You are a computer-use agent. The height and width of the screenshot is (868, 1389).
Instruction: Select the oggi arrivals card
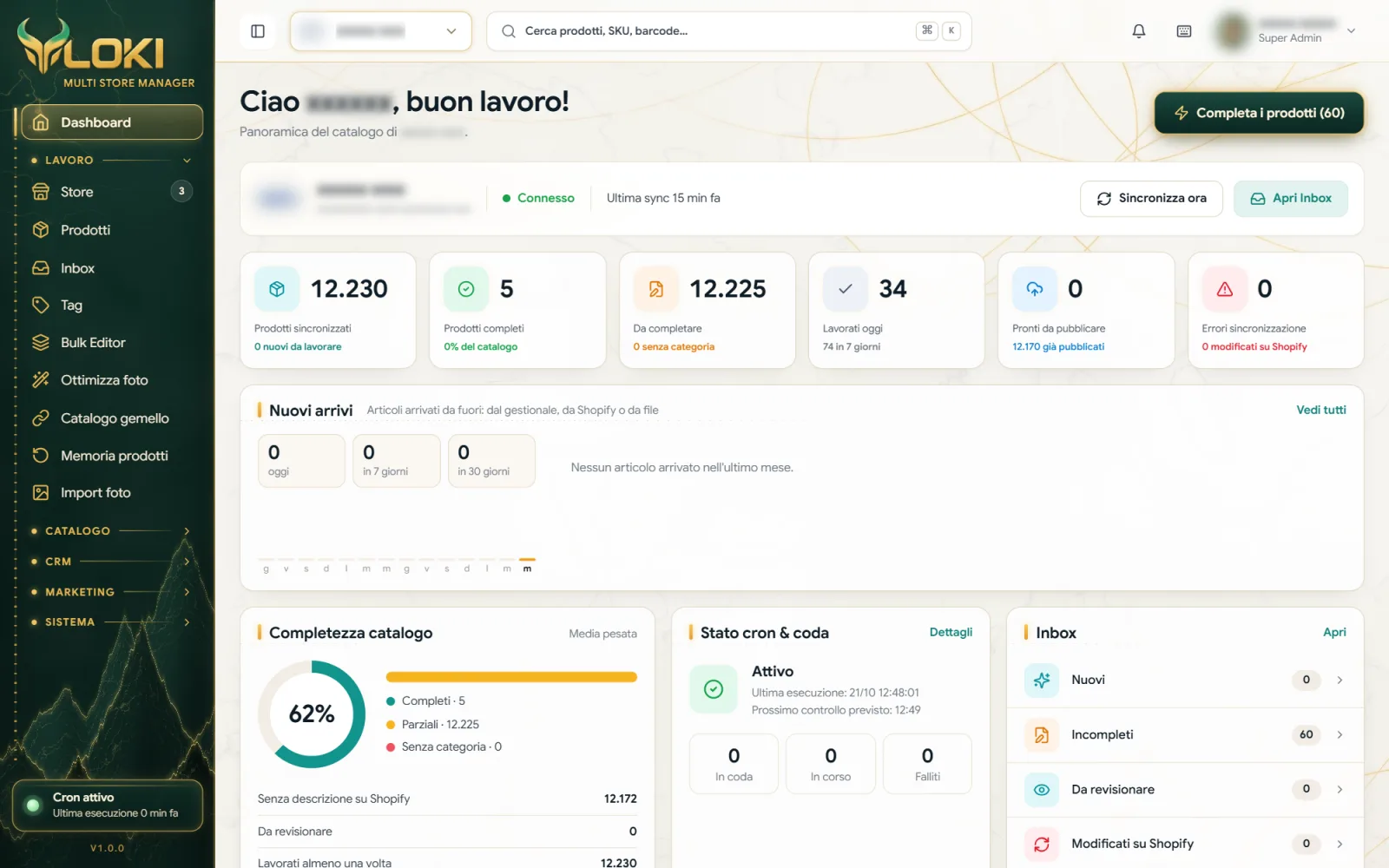tap(301, 461)
